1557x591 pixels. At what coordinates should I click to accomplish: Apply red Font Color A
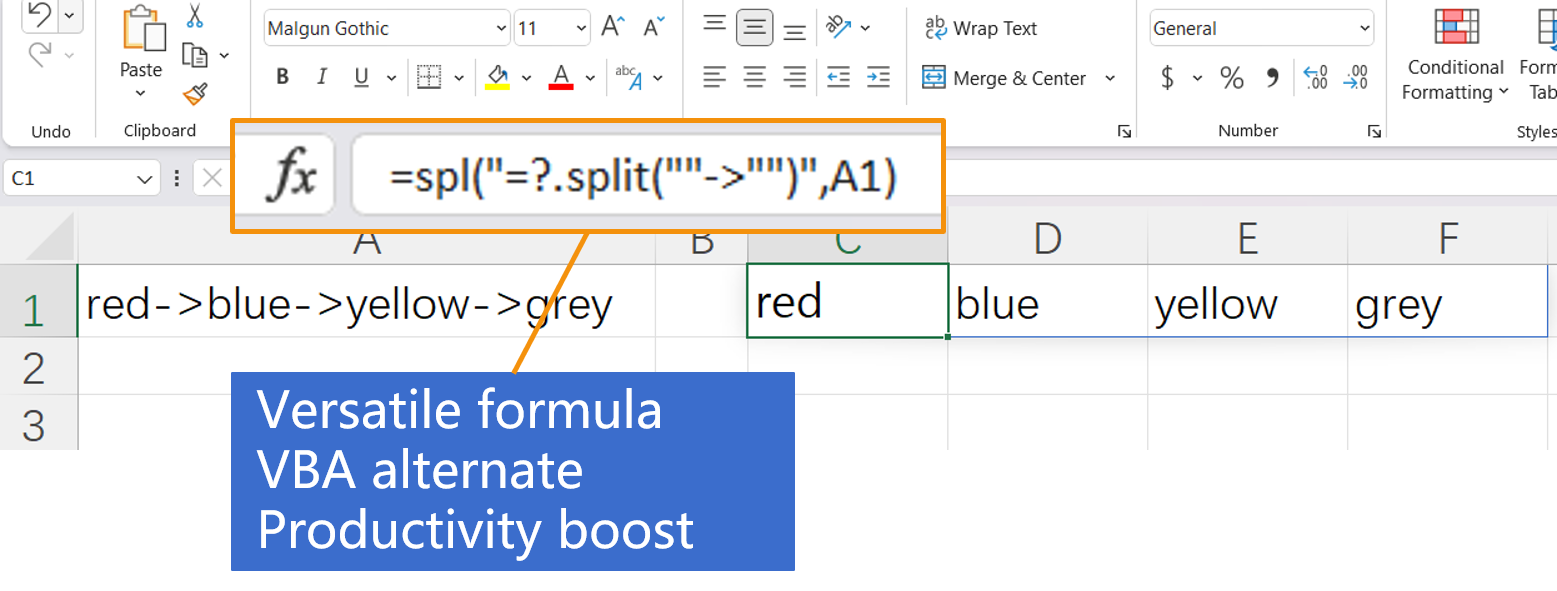point(561,77)
